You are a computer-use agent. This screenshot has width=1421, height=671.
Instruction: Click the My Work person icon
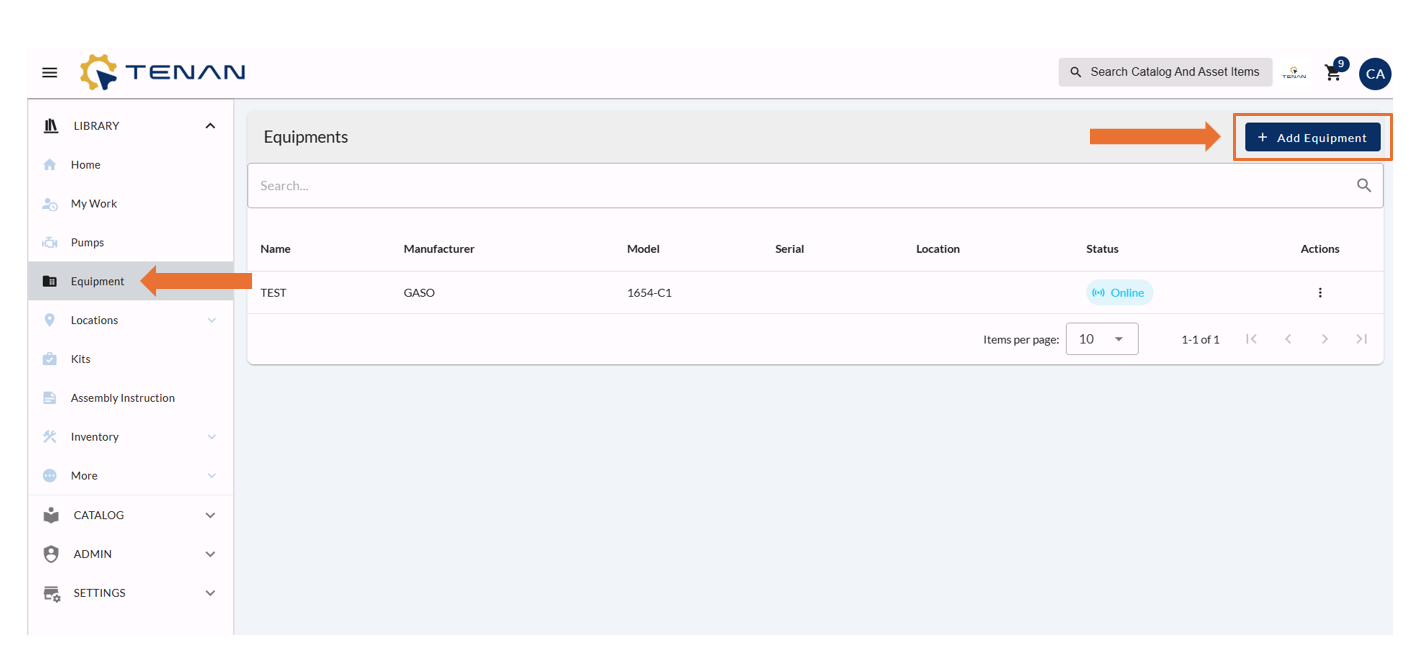50,204
